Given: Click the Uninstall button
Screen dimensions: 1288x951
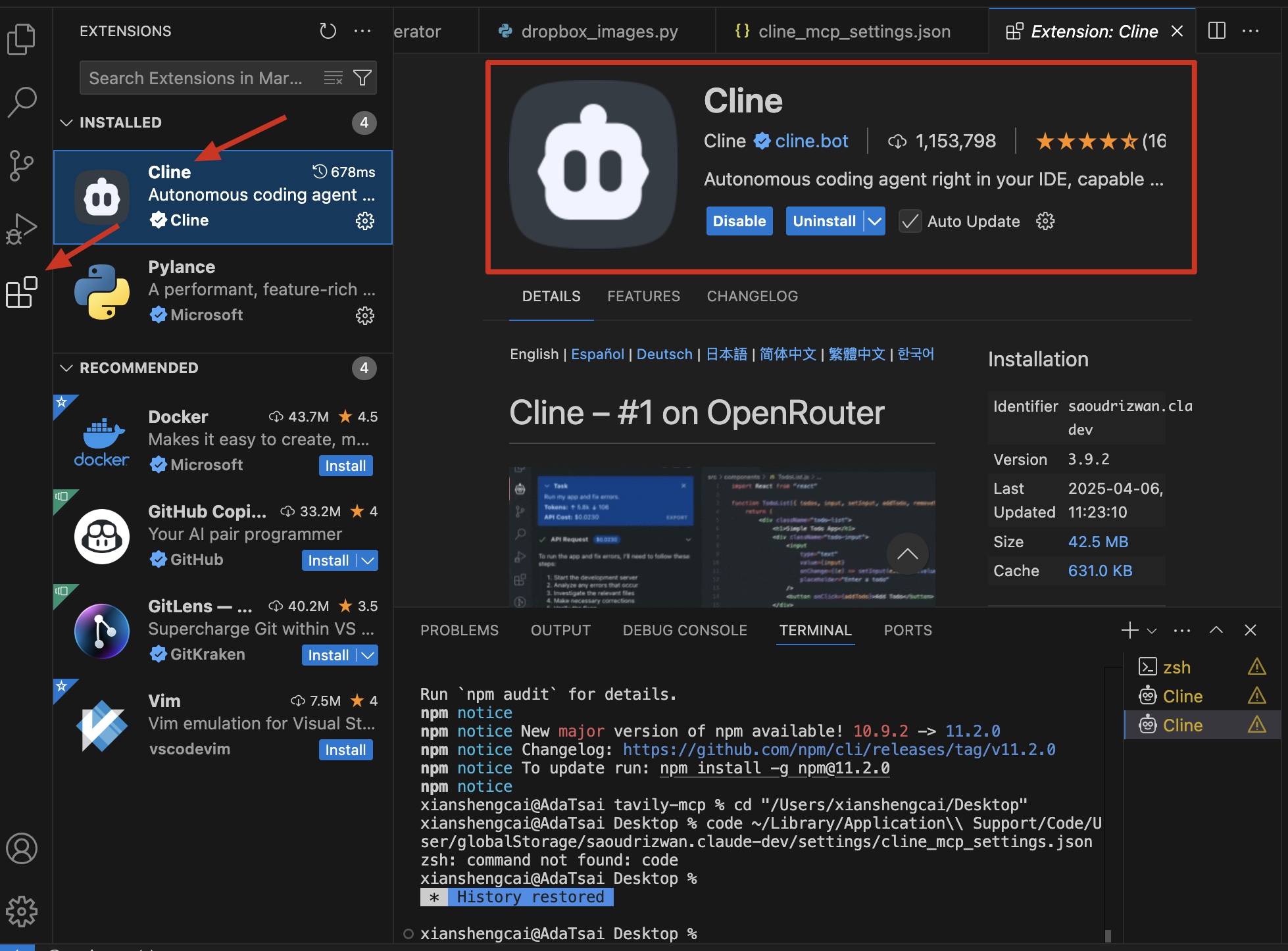Looking at the screenshot, I should point(824,221).
